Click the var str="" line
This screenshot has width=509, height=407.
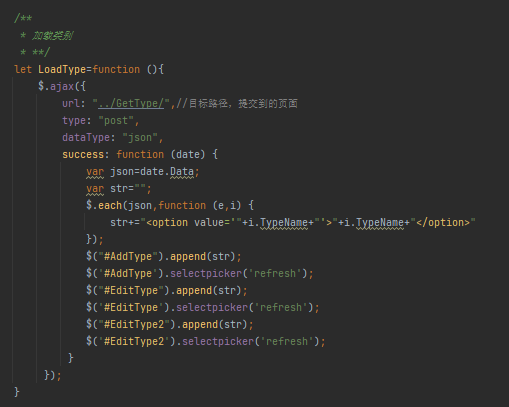[x=119, y=189]
